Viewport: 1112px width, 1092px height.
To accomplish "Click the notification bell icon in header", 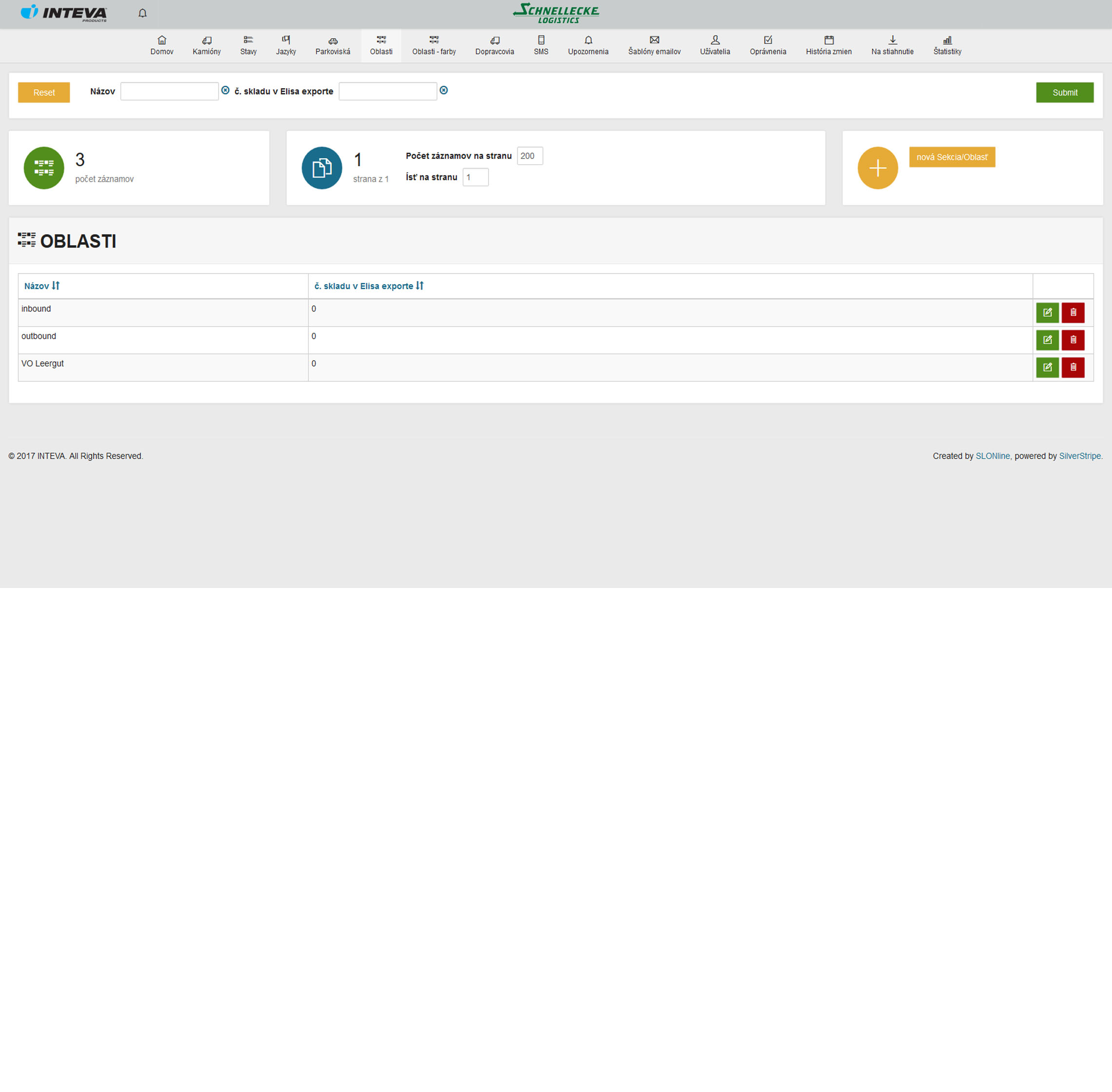I will coord(142,13).
